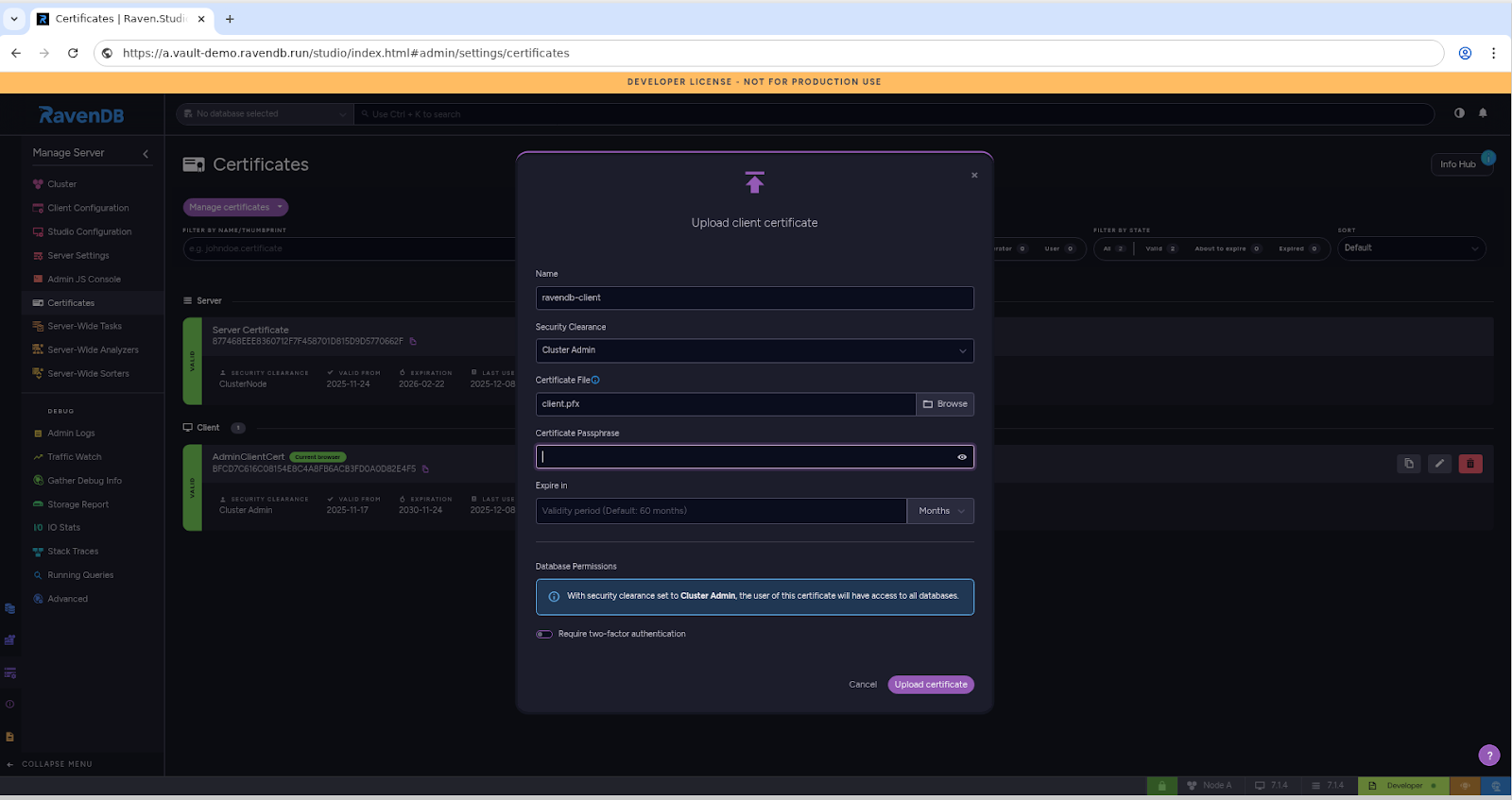This screenshot has height=800, width=1512.
Task: Open the Default sort dropdown
Action: (x=1411, y=248)
